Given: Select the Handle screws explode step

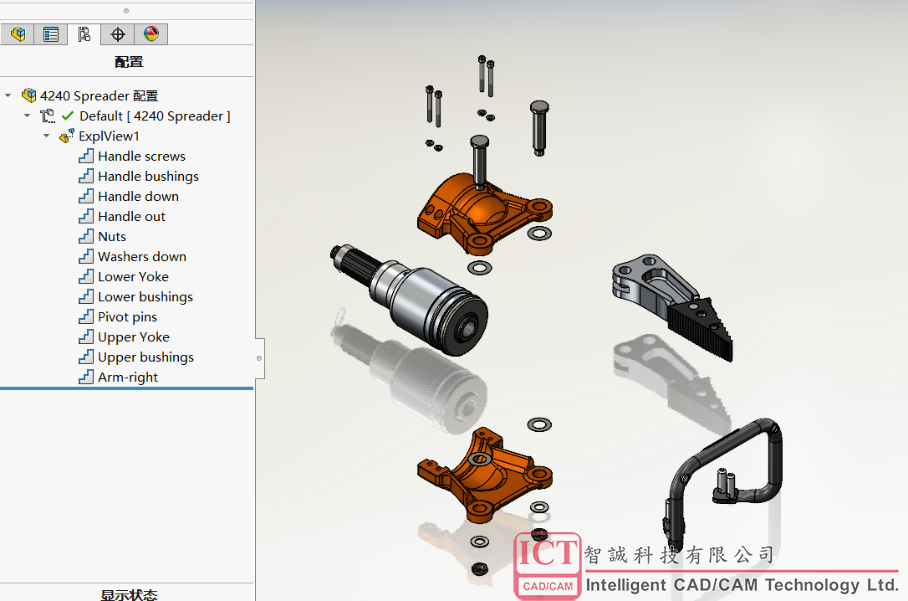Looking at the screenshot, I should pyautogui.click(x=141, y=156).
